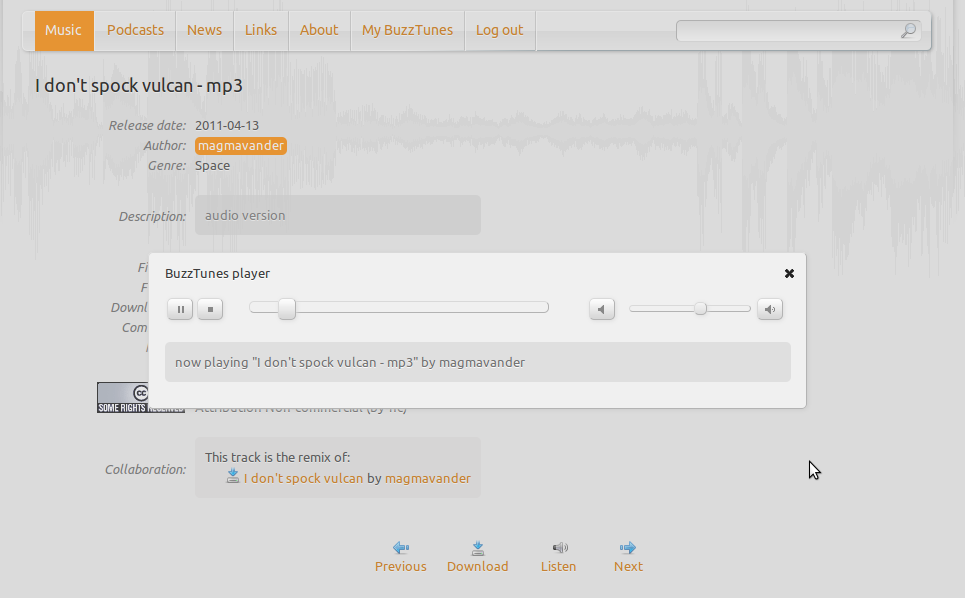The height and width of the screenshot is (598, 965).
Task: Open the Music tab
Action: coord(64,31)
